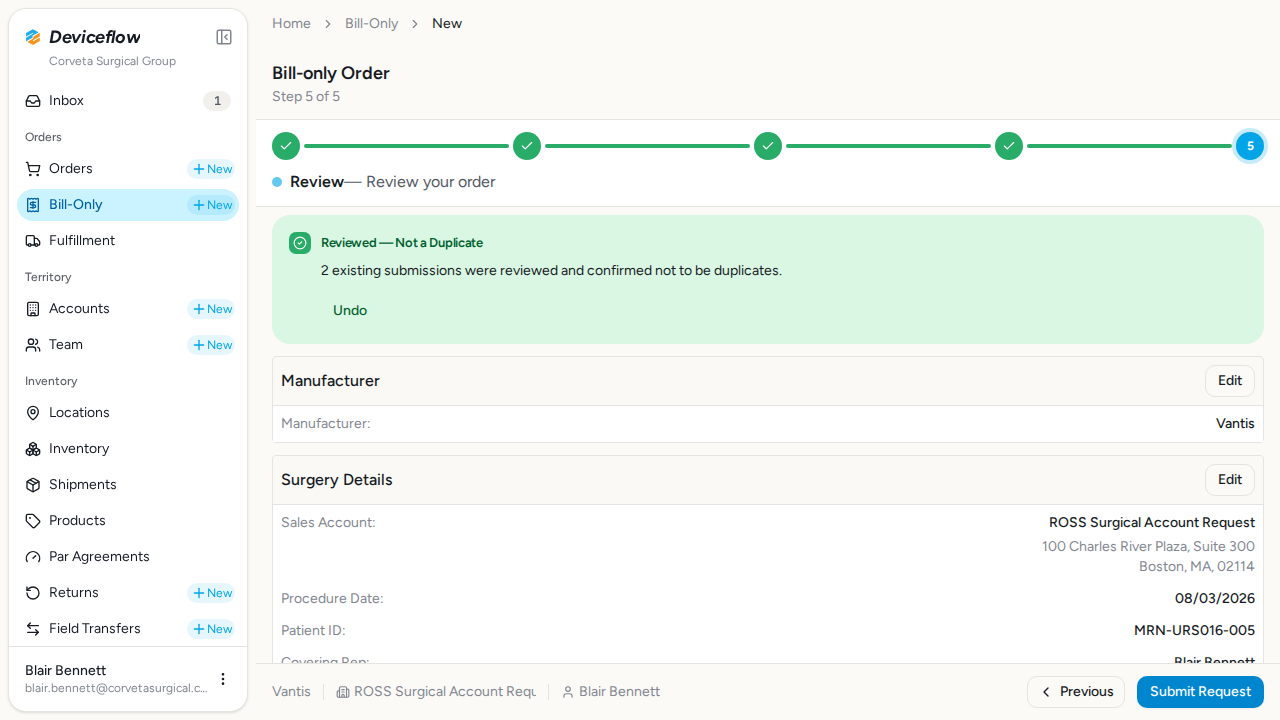Select the current step 5 indicator
Viewport: 1280px width, 720px height.
(x=1250, y=146)
